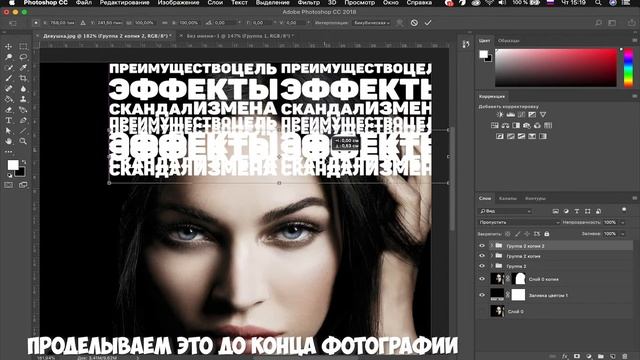Toggle lock position
Image resolution: width=640 pixels, height=360 pixels.
click(x=527, y=233)
